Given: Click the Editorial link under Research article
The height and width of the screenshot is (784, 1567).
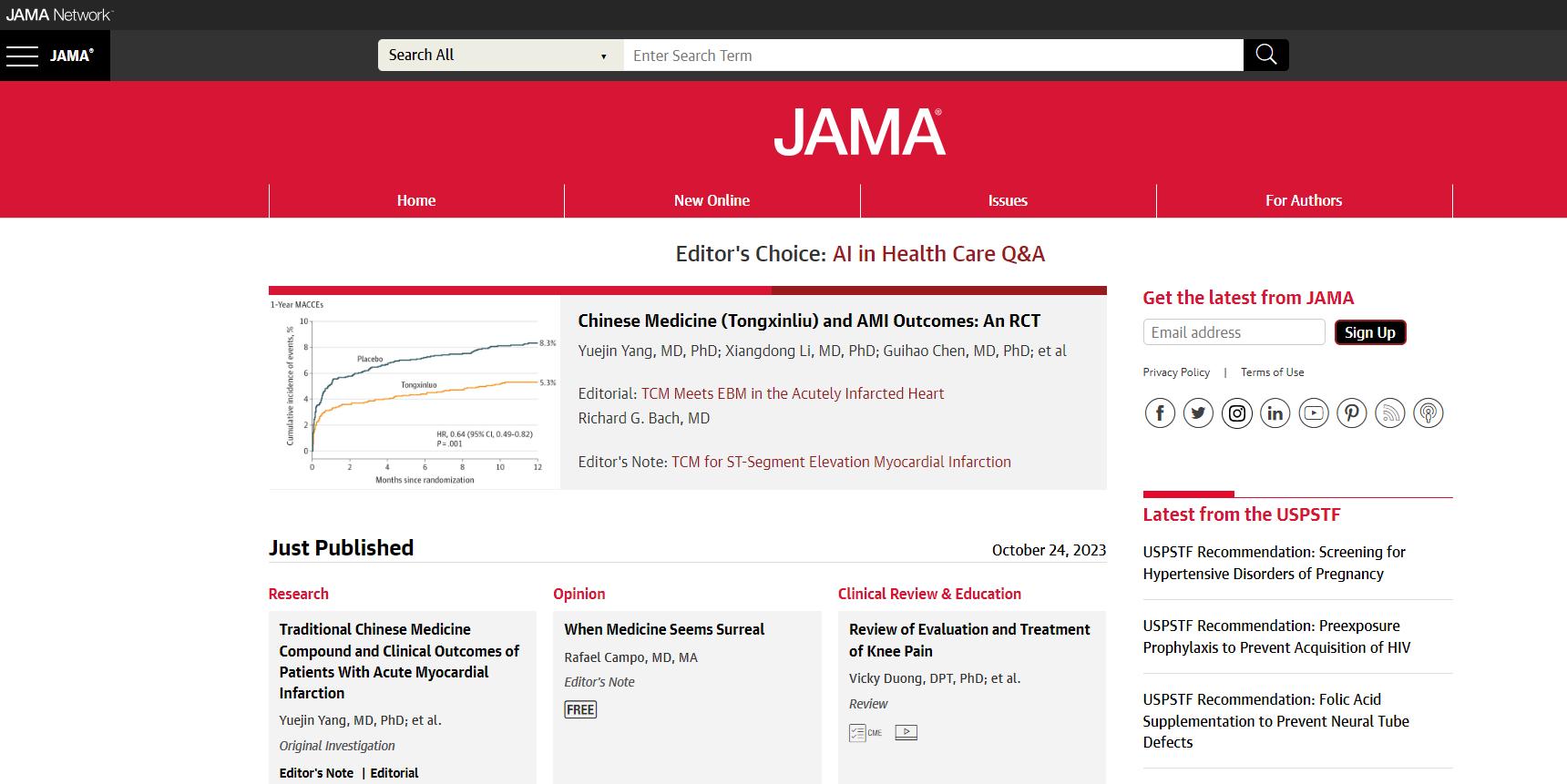Looking at the screenshot, I should tap(394, 773).
